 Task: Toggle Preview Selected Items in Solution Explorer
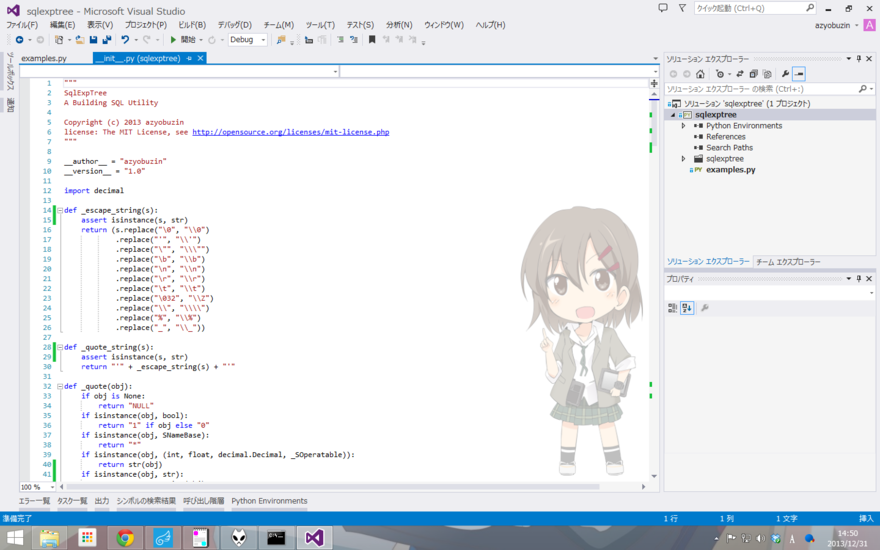pos(799,74)
